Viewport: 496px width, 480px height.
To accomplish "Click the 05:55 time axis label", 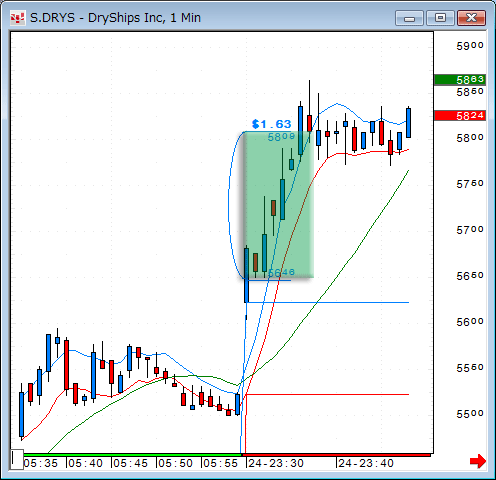I will pos(221,463).
